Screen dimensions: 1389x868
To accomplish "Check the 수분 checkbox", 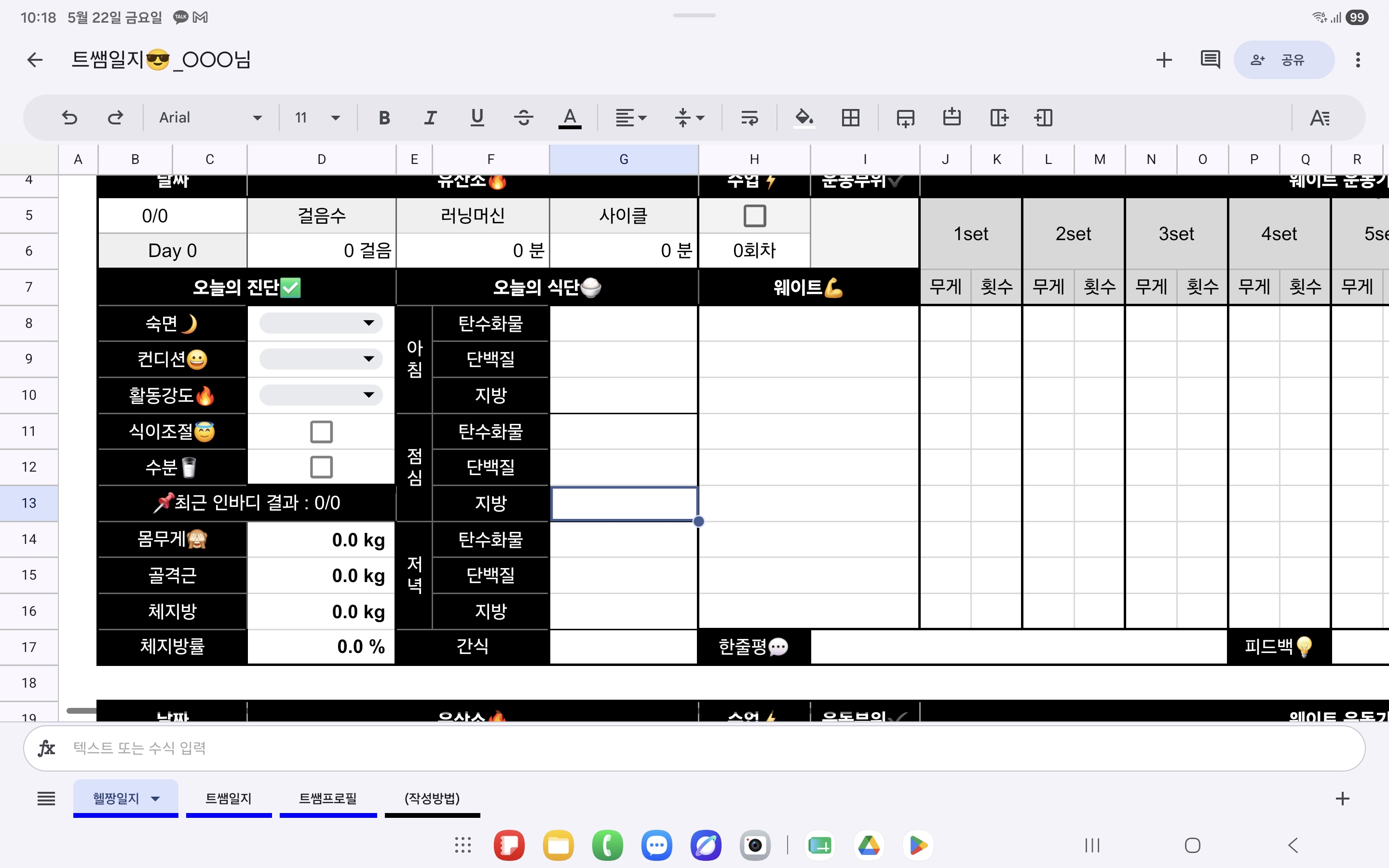I will click(x=321, y=467).
